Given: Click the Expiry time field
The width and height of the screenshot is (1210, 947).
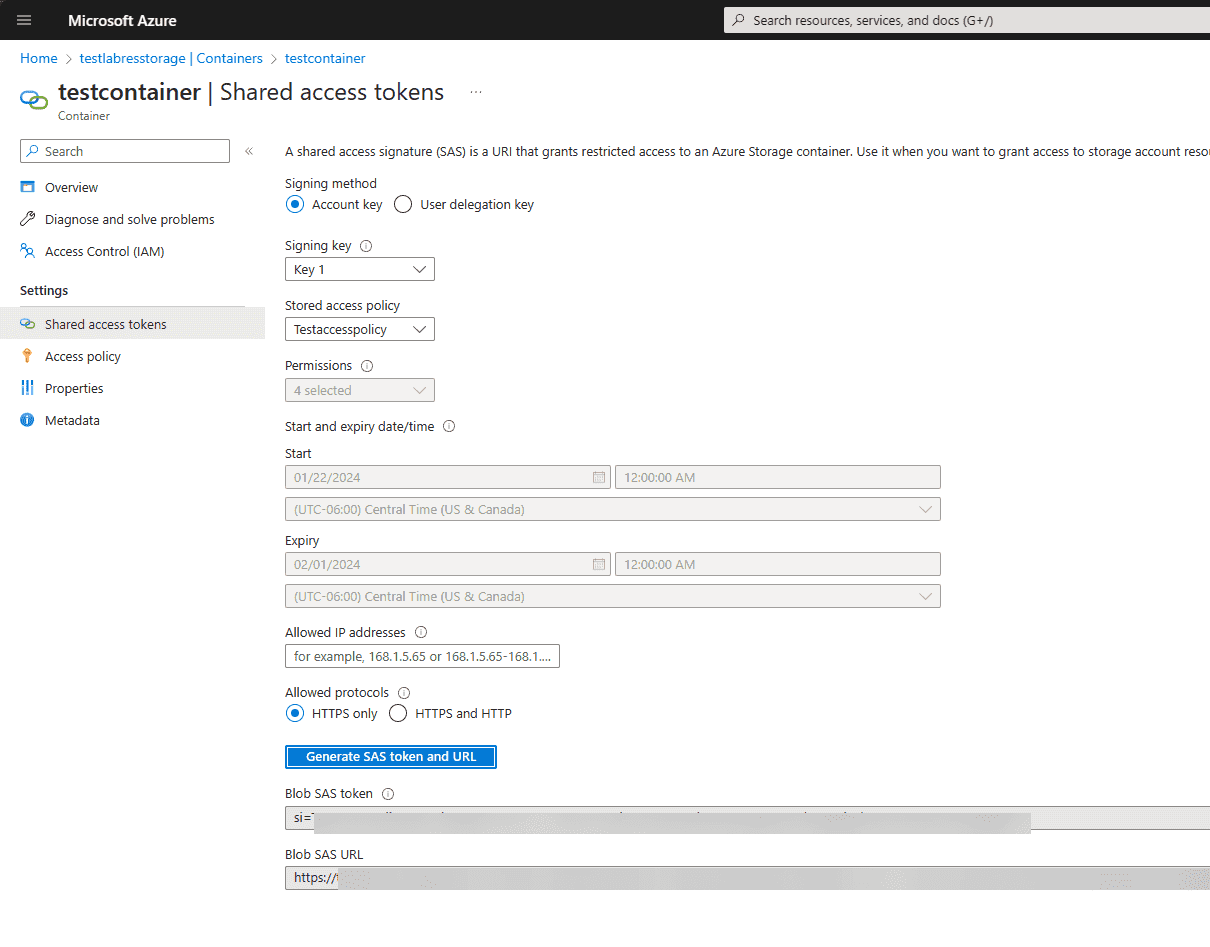Looking at the screenshot, I should (778, 565).
